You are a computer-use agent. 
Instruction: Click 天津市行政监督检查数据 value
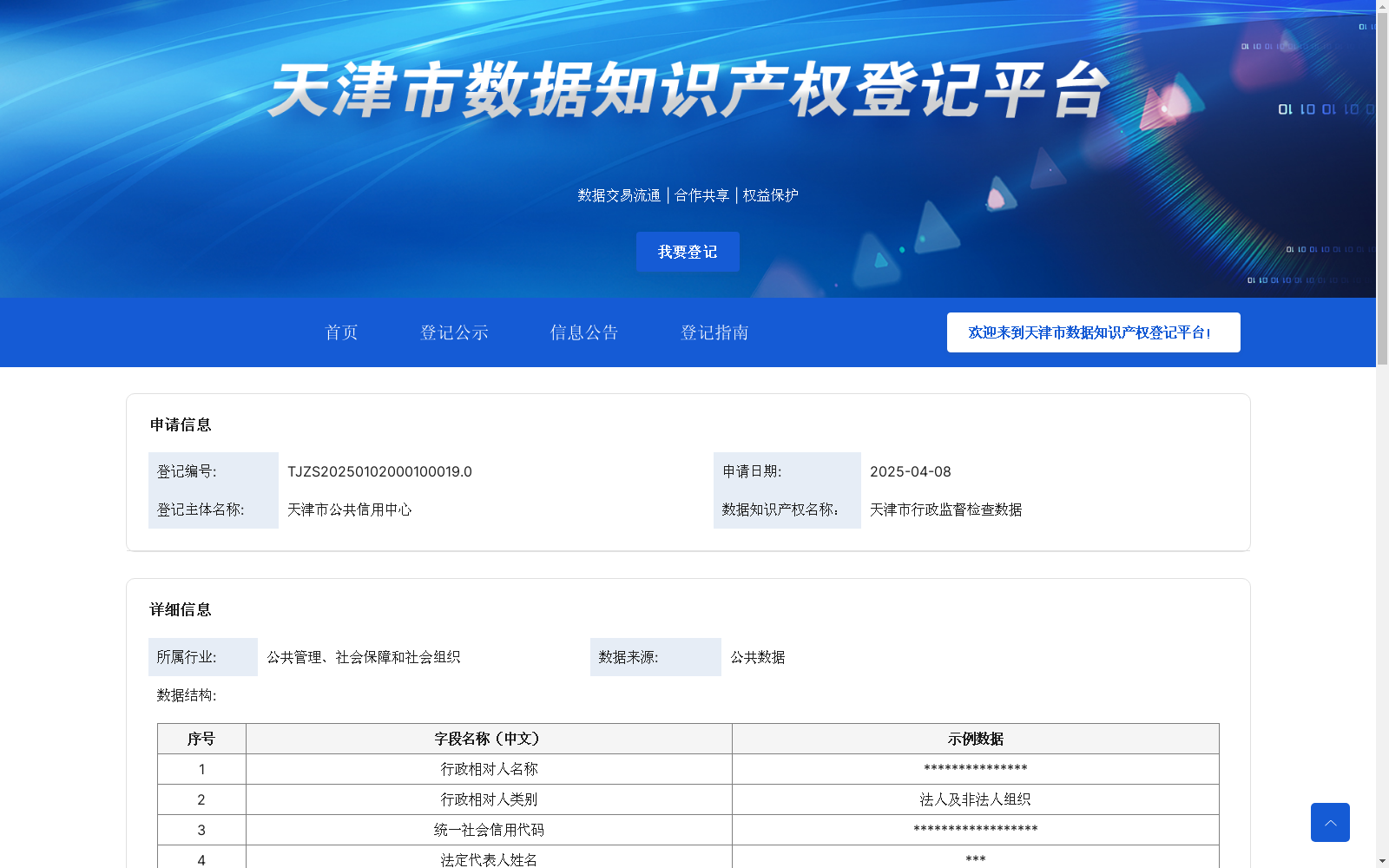[946, 510]
